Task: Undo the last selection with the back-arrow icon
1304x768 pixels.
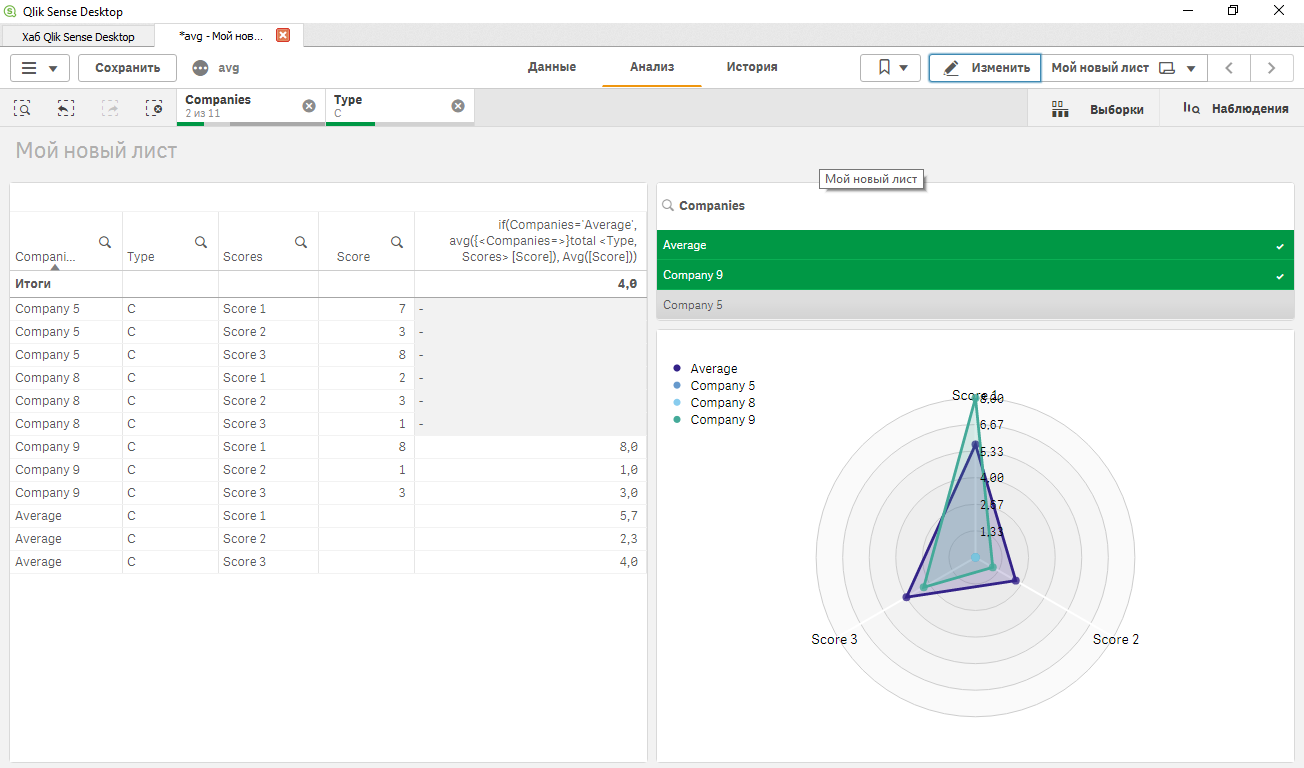Action: (x=65, y=108)
